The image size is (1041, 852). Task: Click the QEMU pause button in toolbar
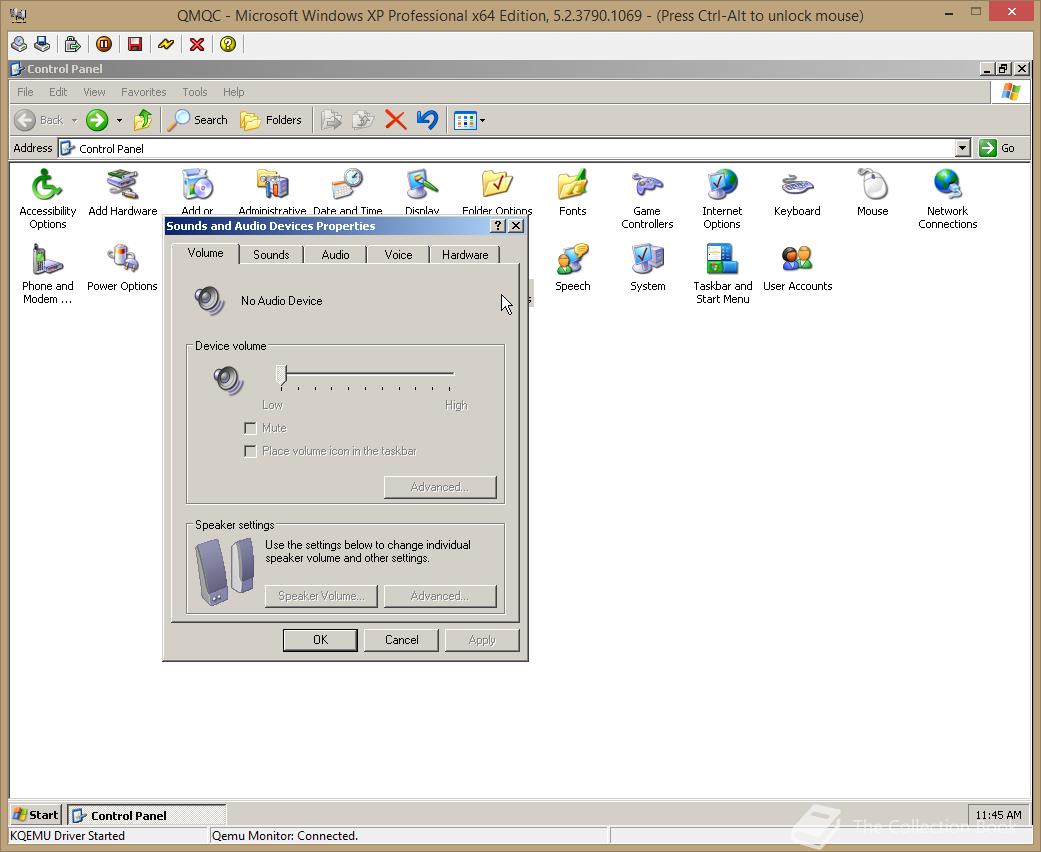pos(104,44)
